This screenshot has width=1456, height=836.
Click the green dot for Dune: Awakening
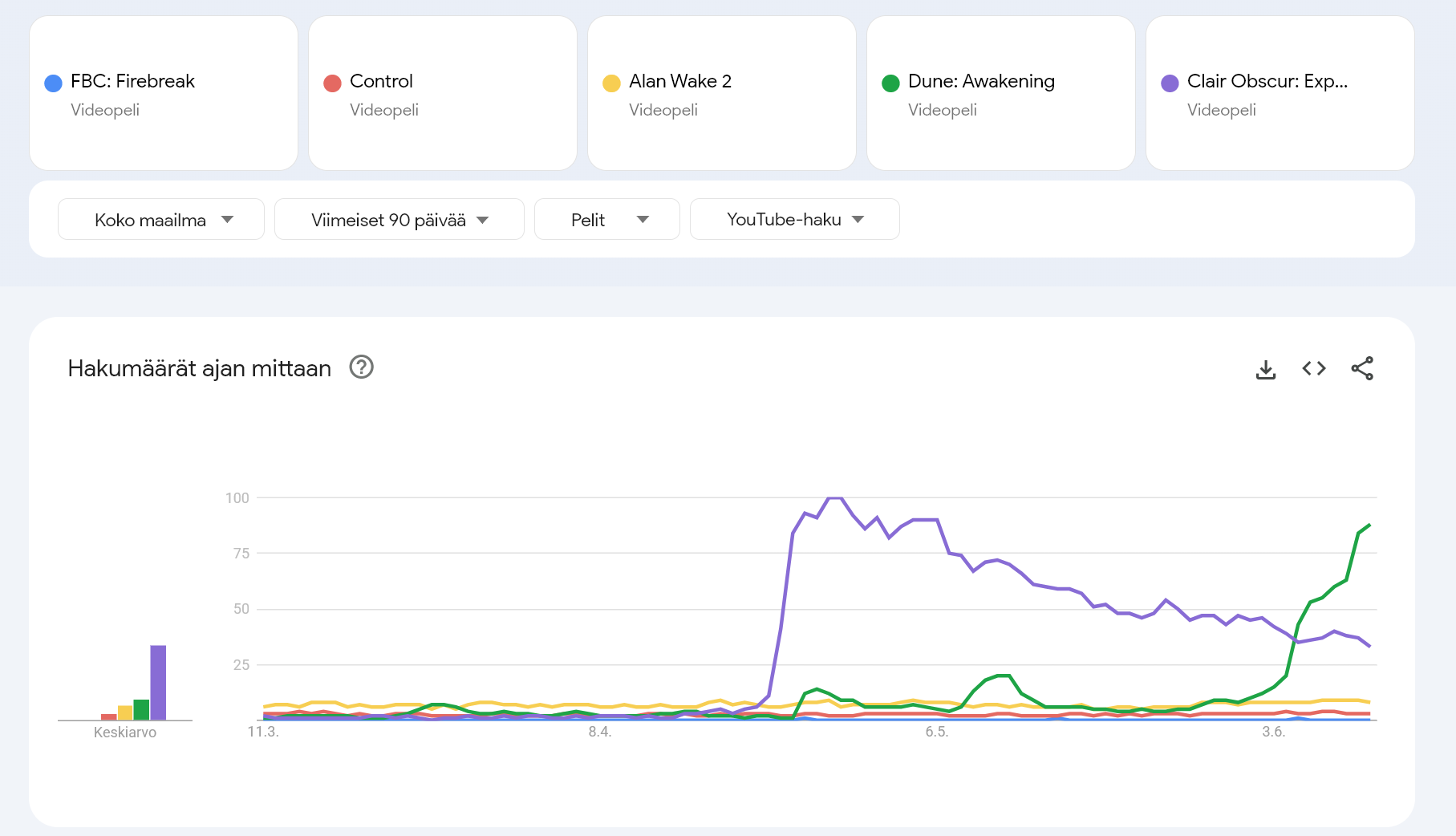coord(890,83)
